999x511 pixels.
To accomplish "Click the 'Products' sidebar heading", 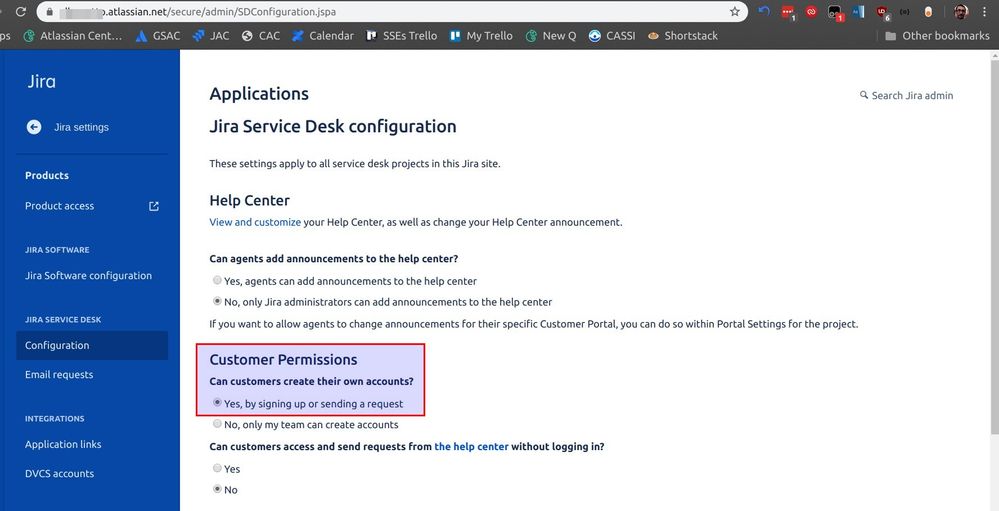I will 47,175.
